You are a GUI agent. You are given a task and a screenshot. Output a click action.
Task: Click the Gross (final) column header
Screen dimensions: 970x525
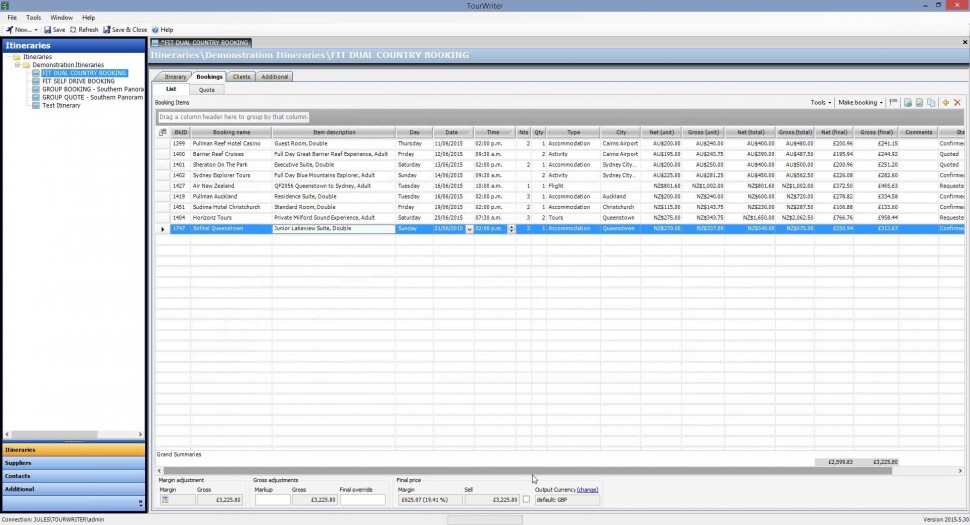[877, 132]
